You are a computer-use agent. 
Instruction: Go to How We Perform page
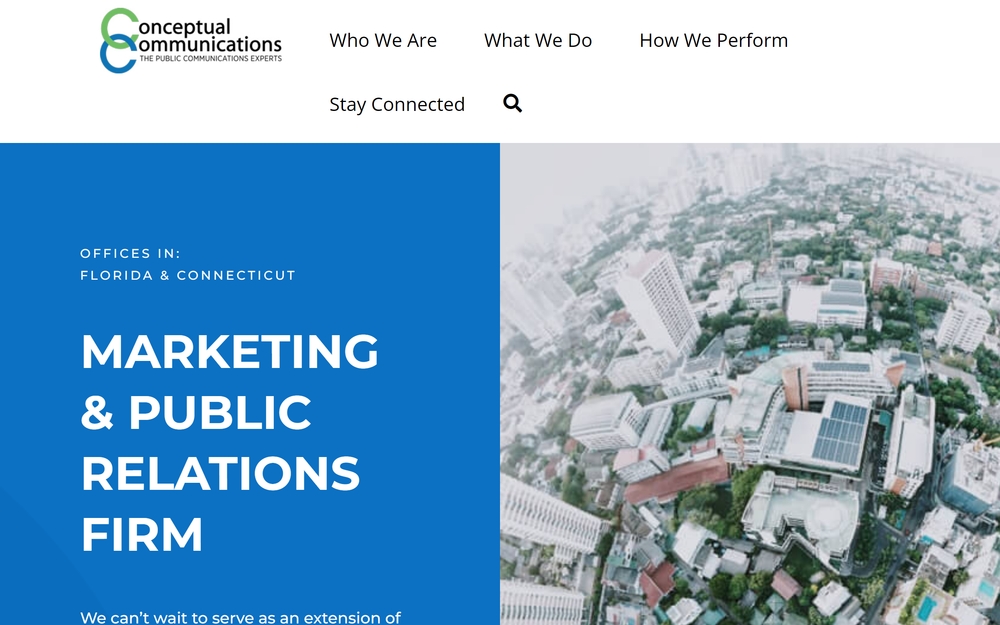coord(714,40)
